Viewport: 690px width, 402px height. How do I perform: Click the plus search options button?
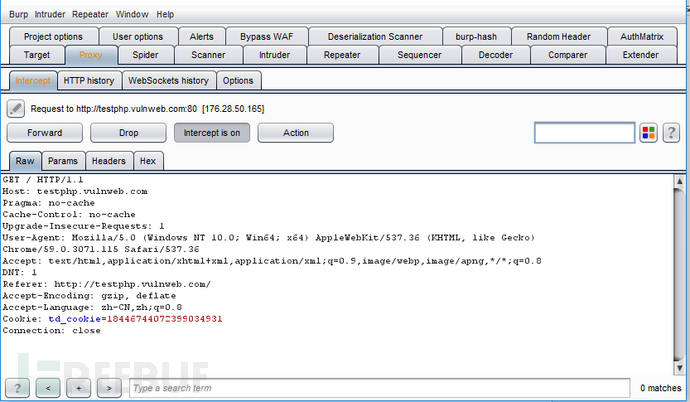point(78,388)
